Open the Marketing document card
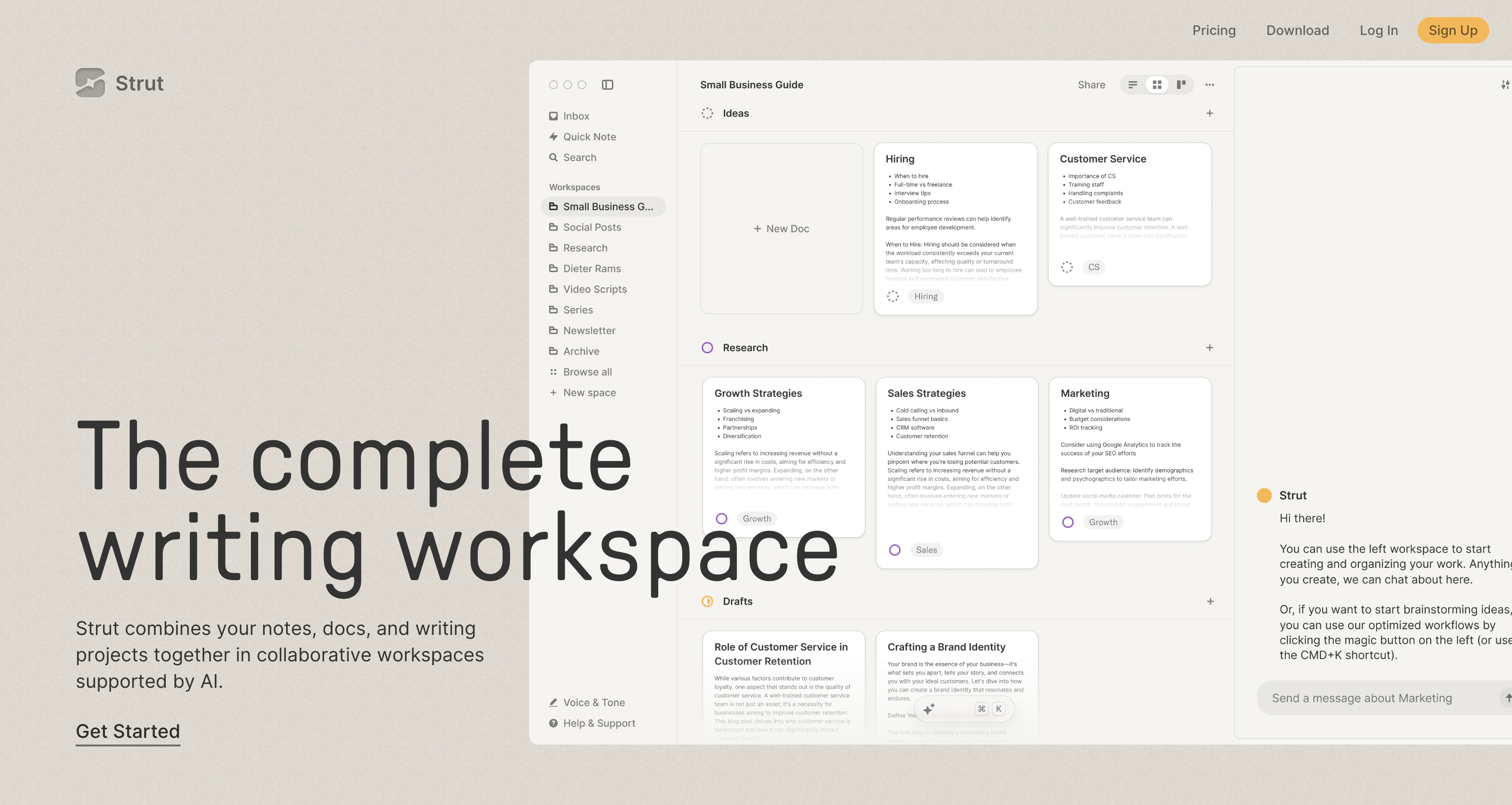 1130,459
